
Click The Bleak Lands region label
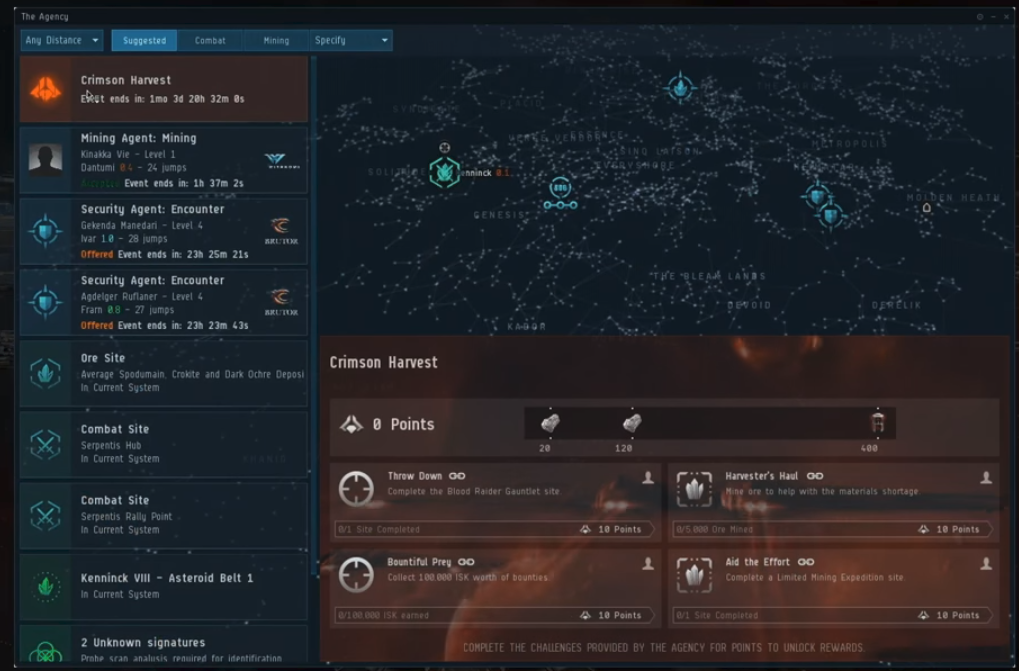coord(710,276)
